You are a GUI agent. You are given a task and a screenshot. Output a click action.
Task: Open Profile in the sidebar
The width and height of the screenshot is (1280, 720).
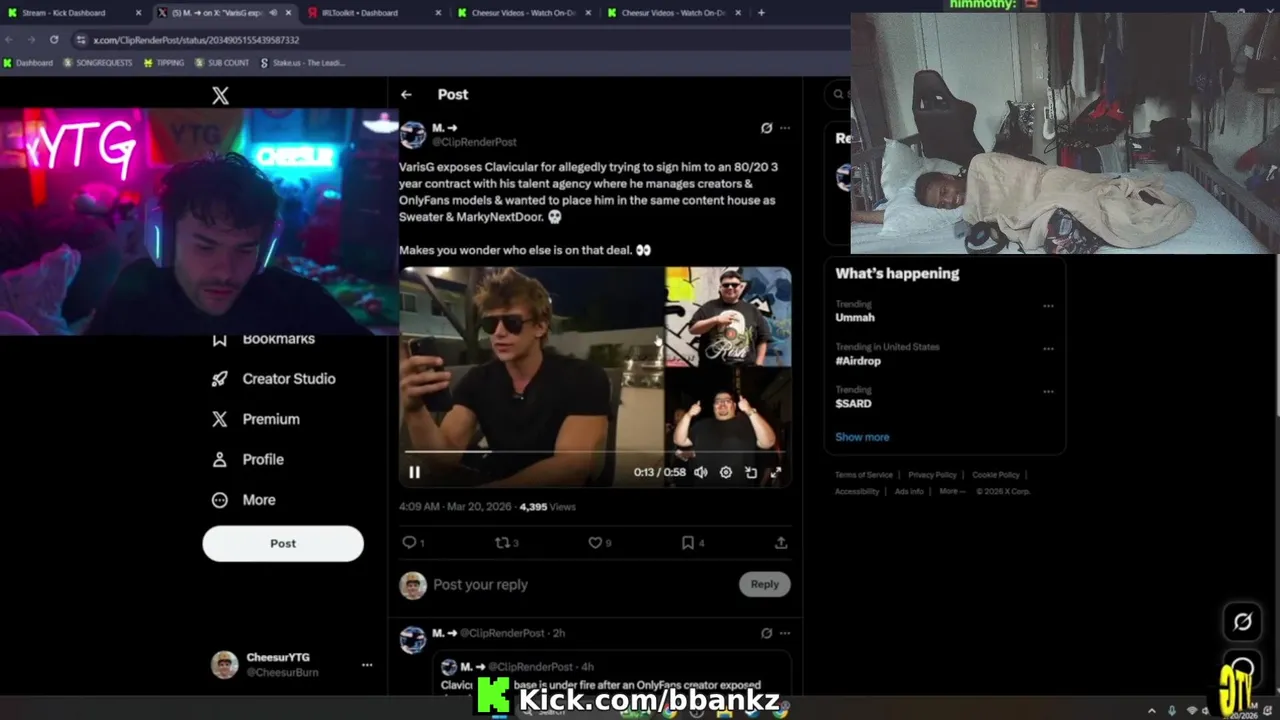point(248,459)
